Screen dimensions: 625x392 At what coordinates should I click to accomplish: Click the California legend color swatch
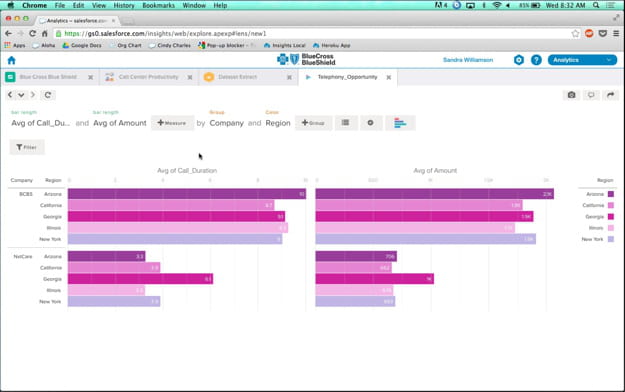[x=611, y=205]
